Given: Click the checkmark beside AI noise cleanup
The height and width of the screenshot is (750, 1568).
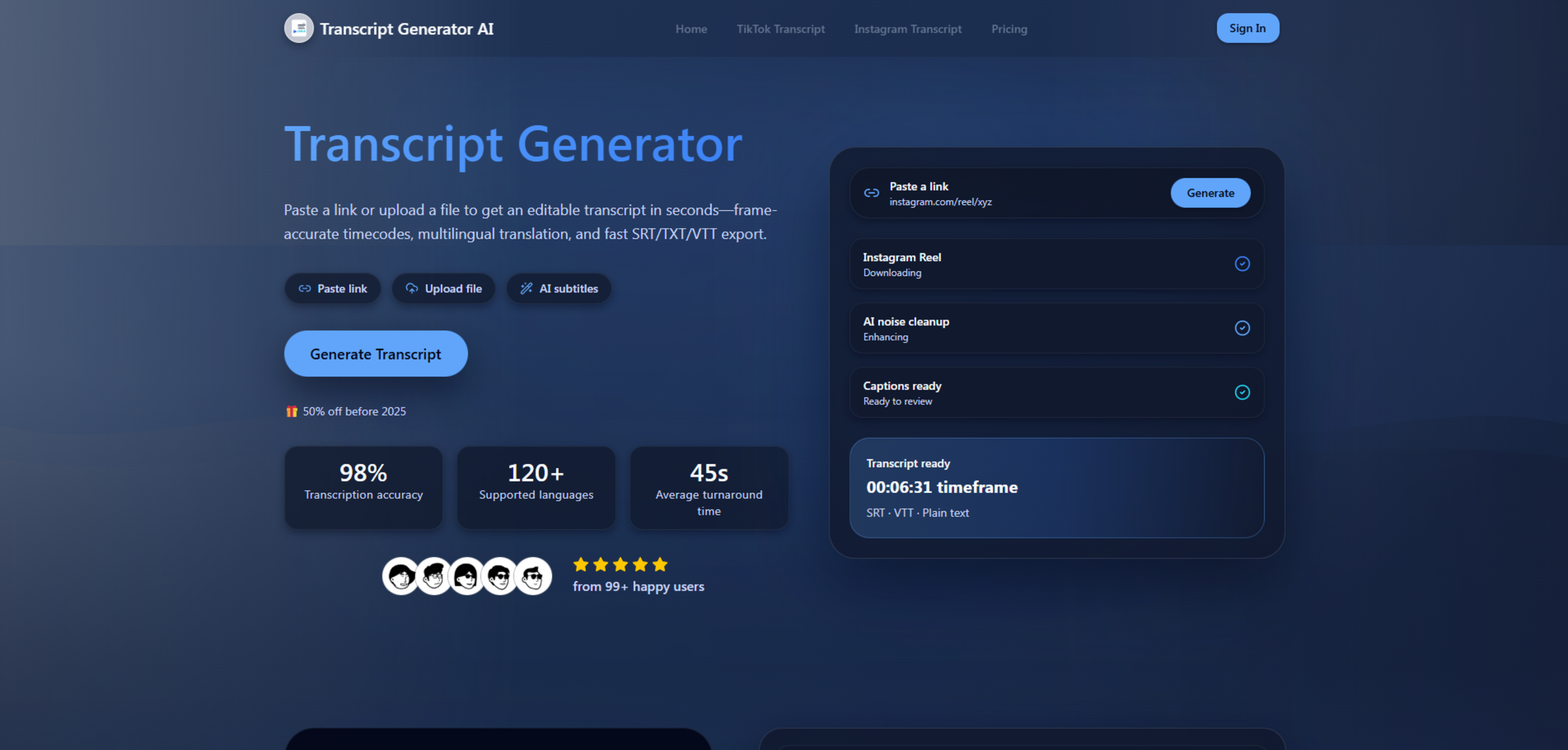Looking at the screenshot, I should [x=1242, y=328].
